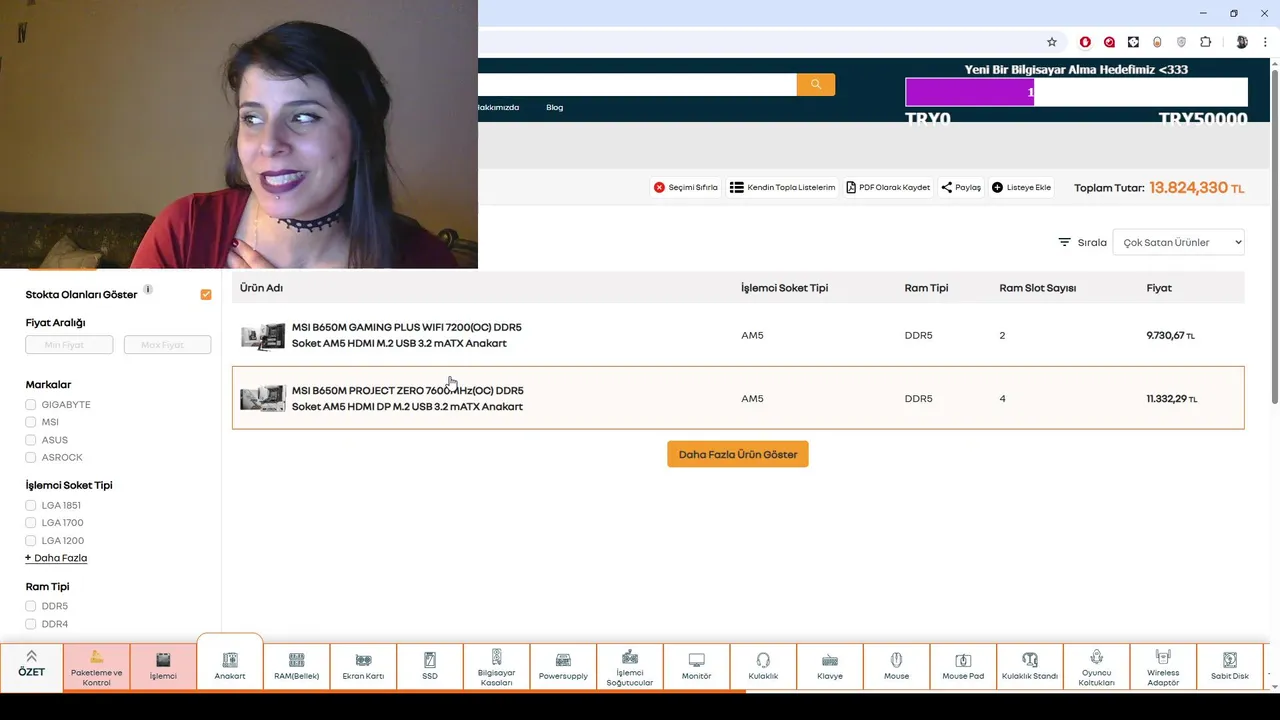The image size is (1280, 720).
Task: Open the Blog menu link
Action: click(x=554, y=107)
